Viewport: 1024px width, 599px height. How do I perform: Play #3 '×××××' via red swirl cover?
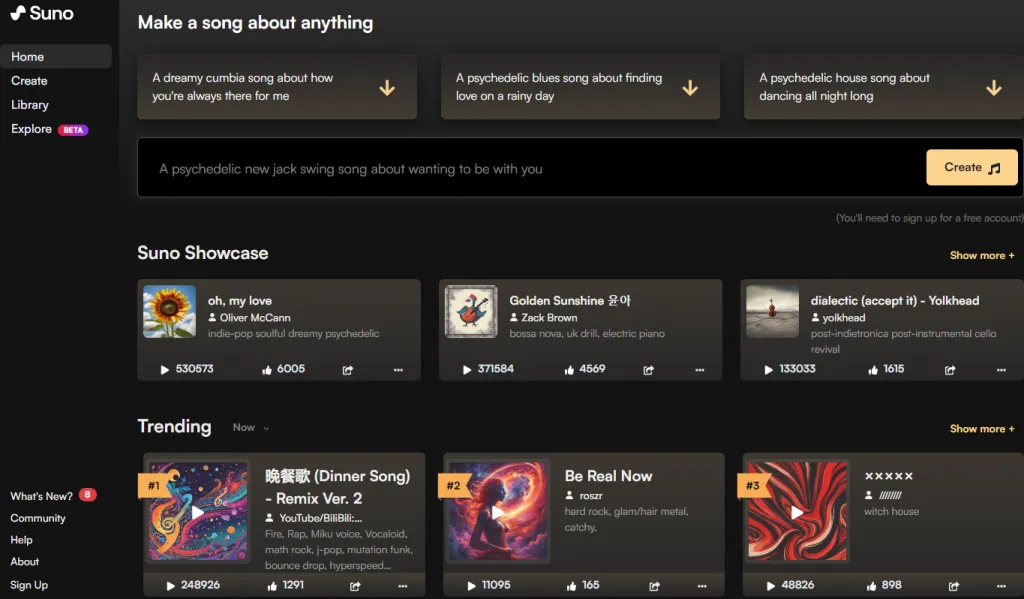click(x=797, y=511)
